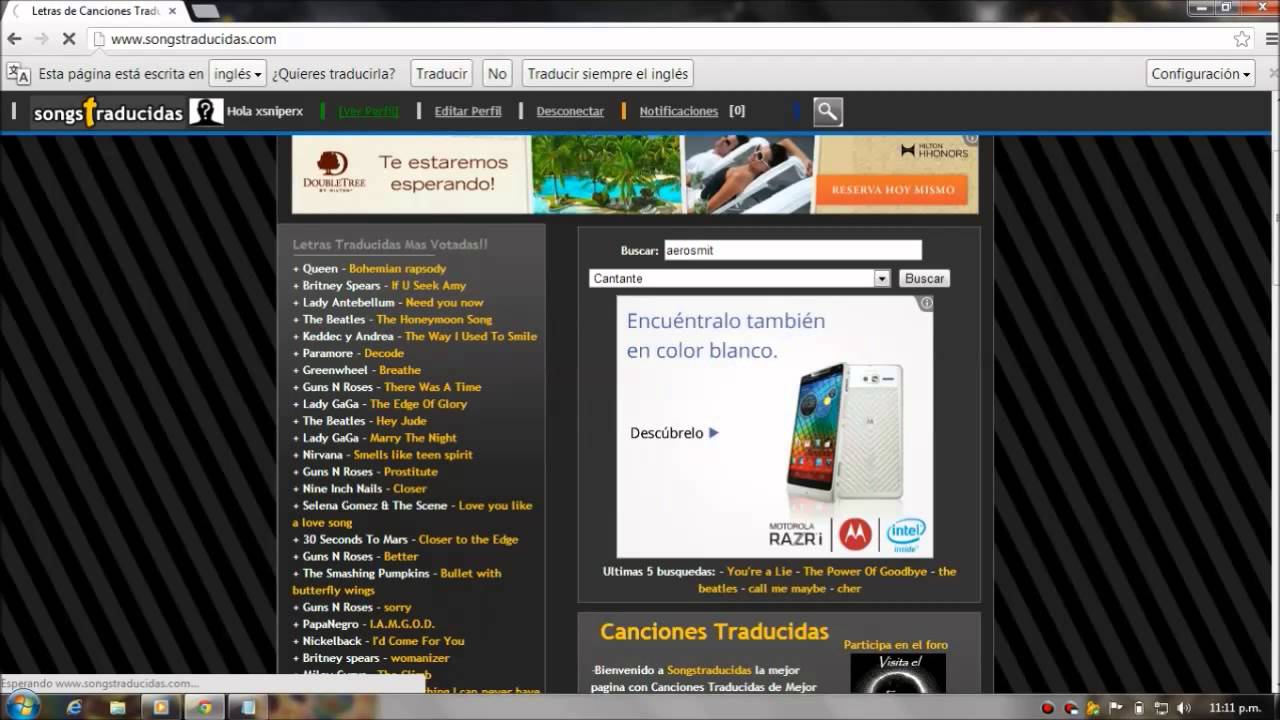Screen dimensions: 1280x720
Task: Click the Chrome taskbar icon
Action: point(204,707)
